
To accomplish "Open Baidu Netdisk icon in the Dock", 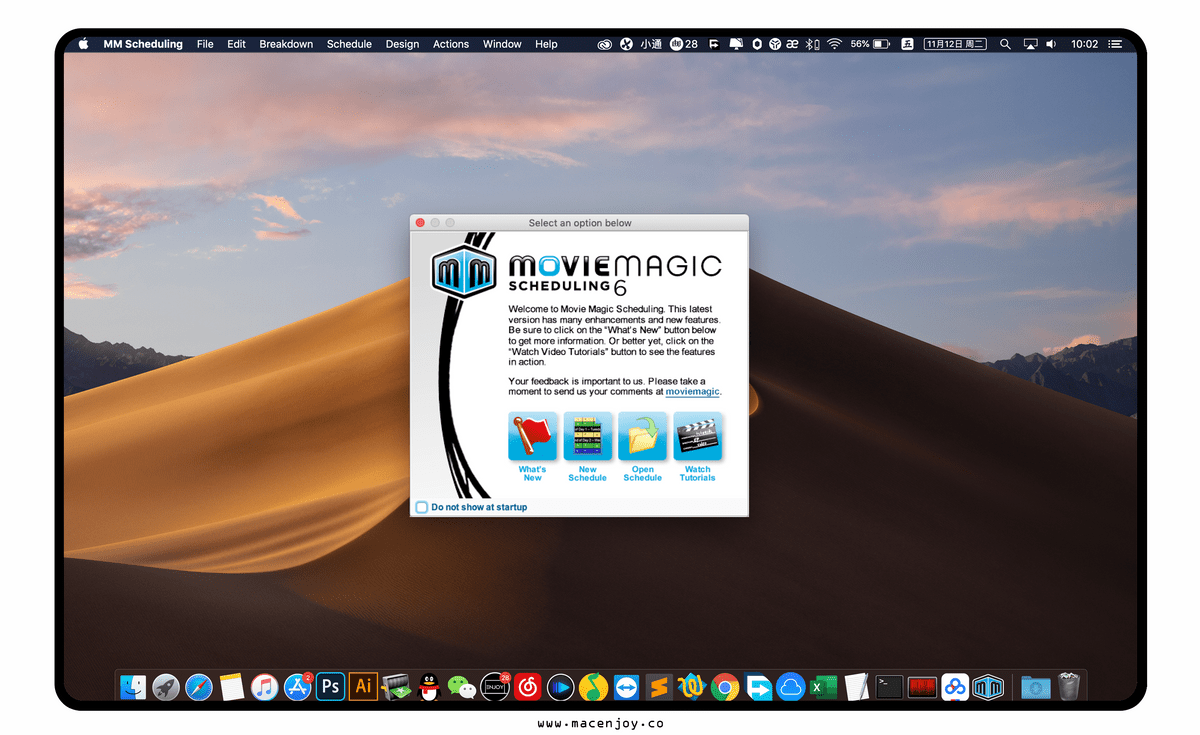I will (x=955, y=686).
